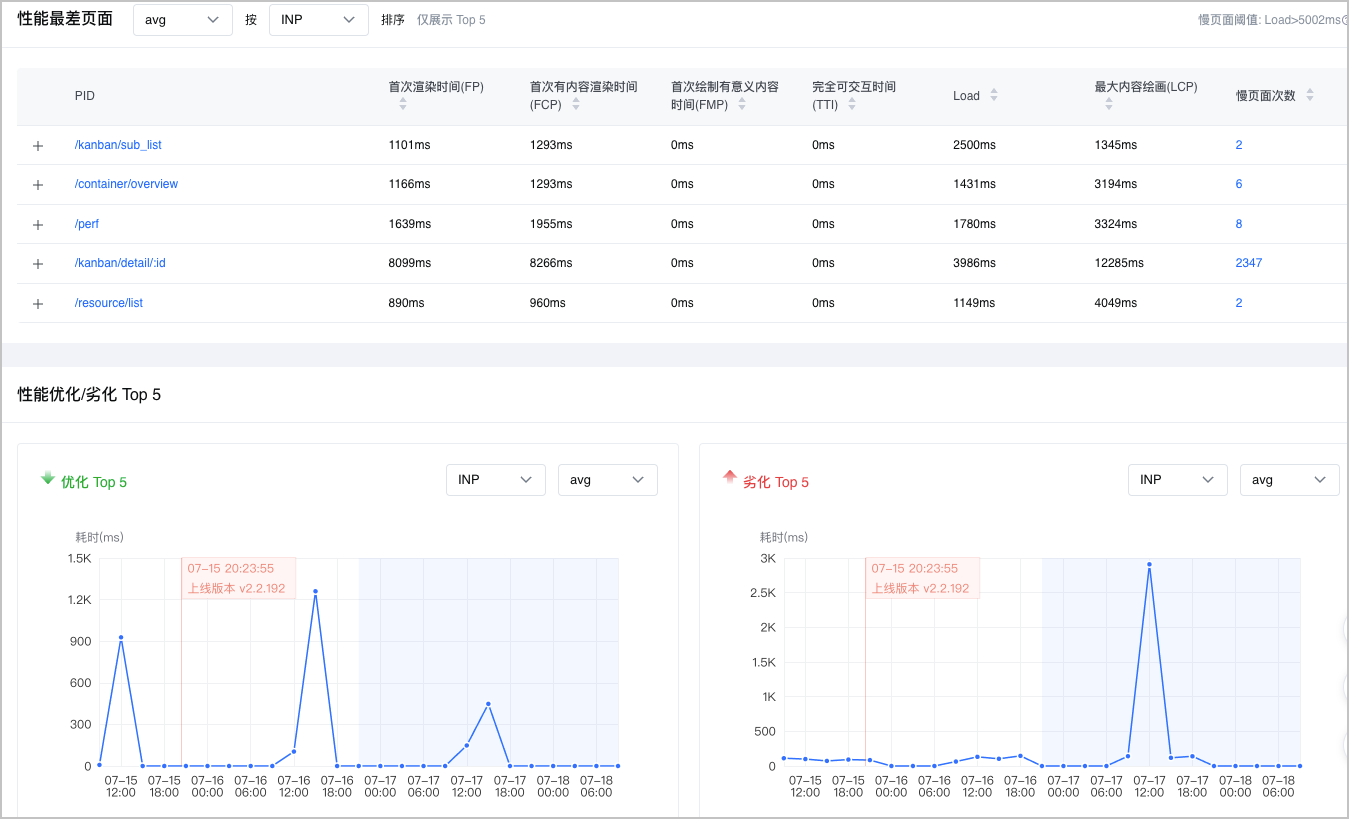This screenshot has height=819, width=1349.
Task: Click slow page count 8 for /perf
Action: coord(1239,224)
